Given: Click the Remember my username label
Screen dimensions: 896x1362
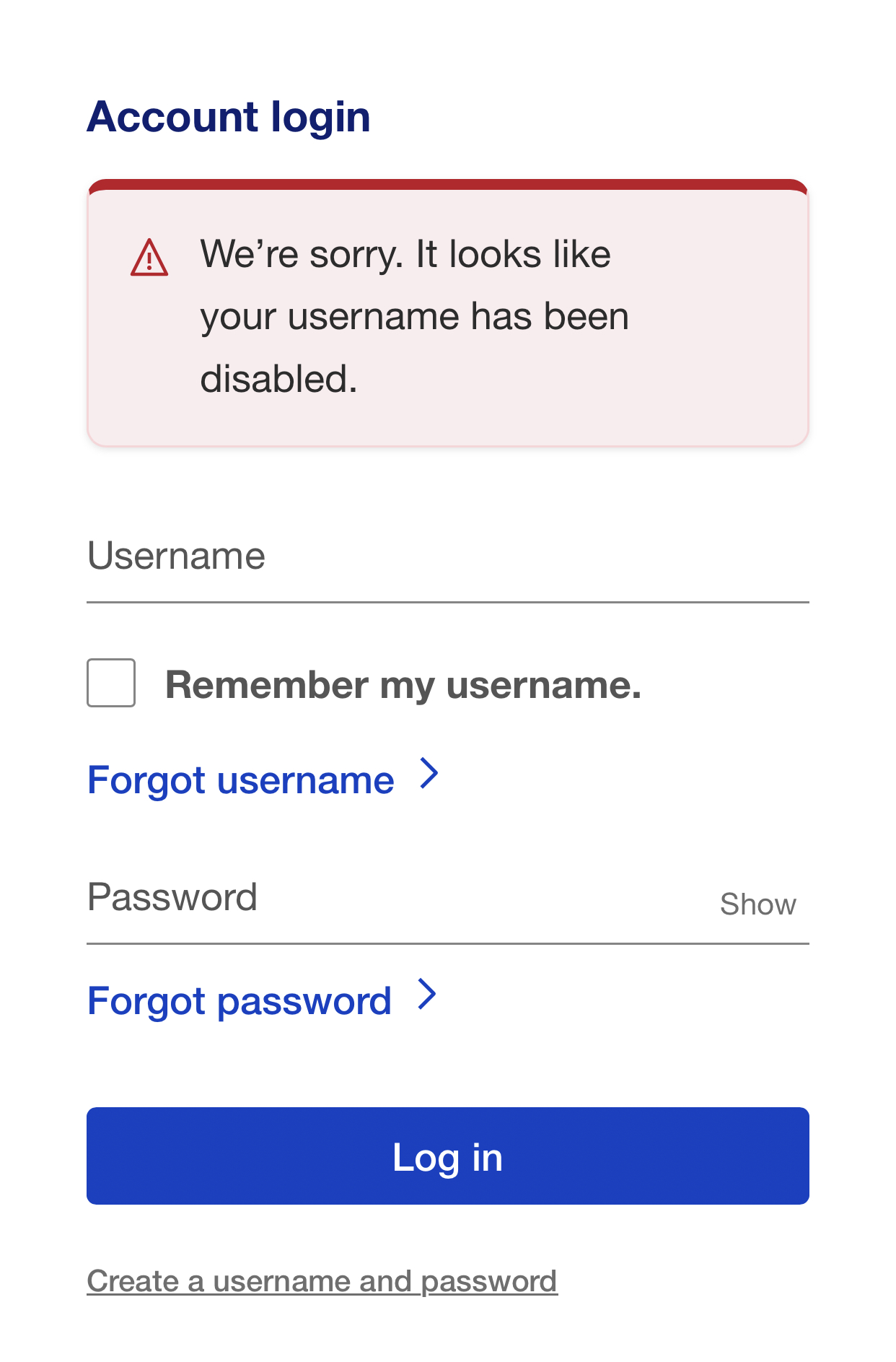Looking at the screenshot, I should (x=404, y=683).
